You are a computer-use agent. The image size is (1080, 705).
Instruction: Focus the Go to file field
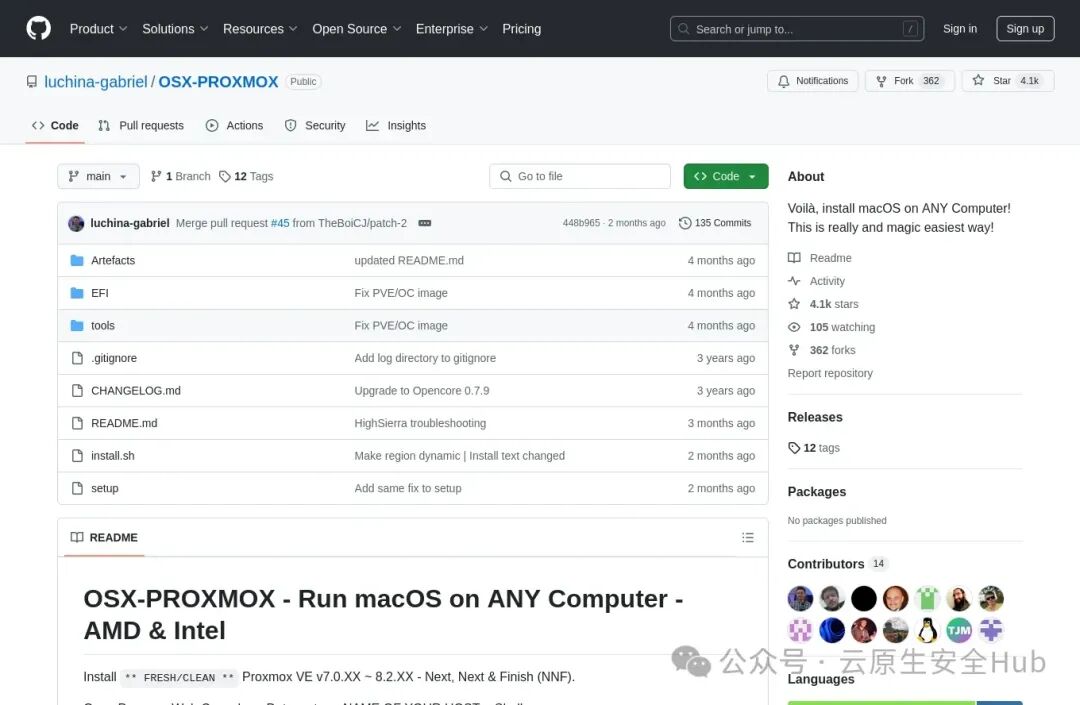[580, 176]
